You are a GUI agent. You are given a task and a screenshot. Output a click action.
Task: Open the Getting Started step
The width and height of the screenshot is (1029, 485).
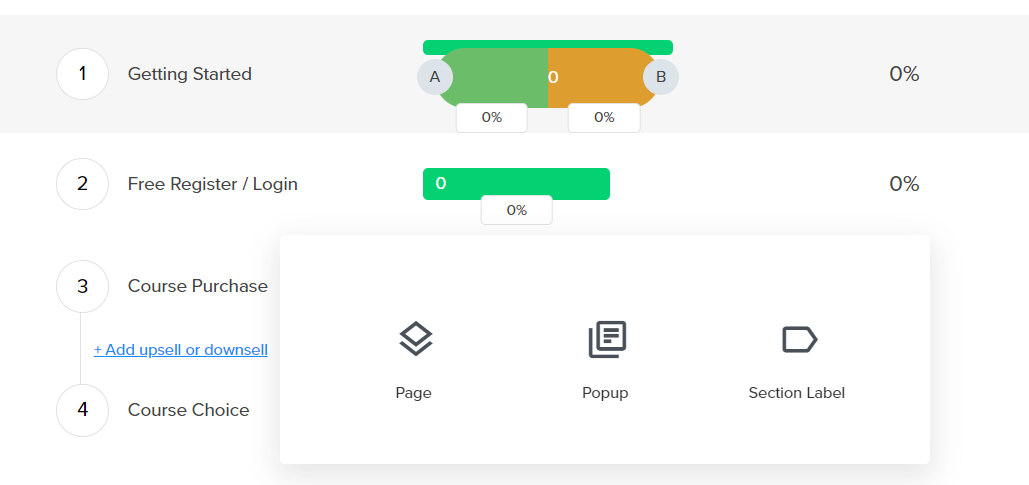point(190,74)
